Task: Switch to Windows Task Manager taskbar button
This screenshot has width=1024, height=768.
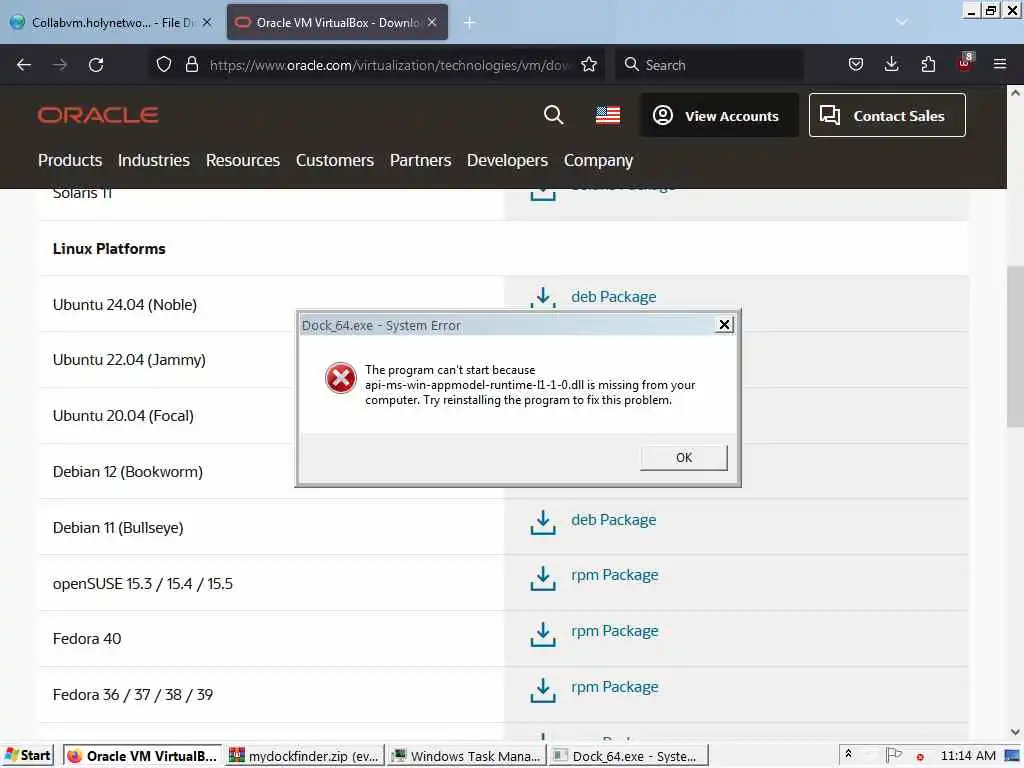Action: point(467,756)
